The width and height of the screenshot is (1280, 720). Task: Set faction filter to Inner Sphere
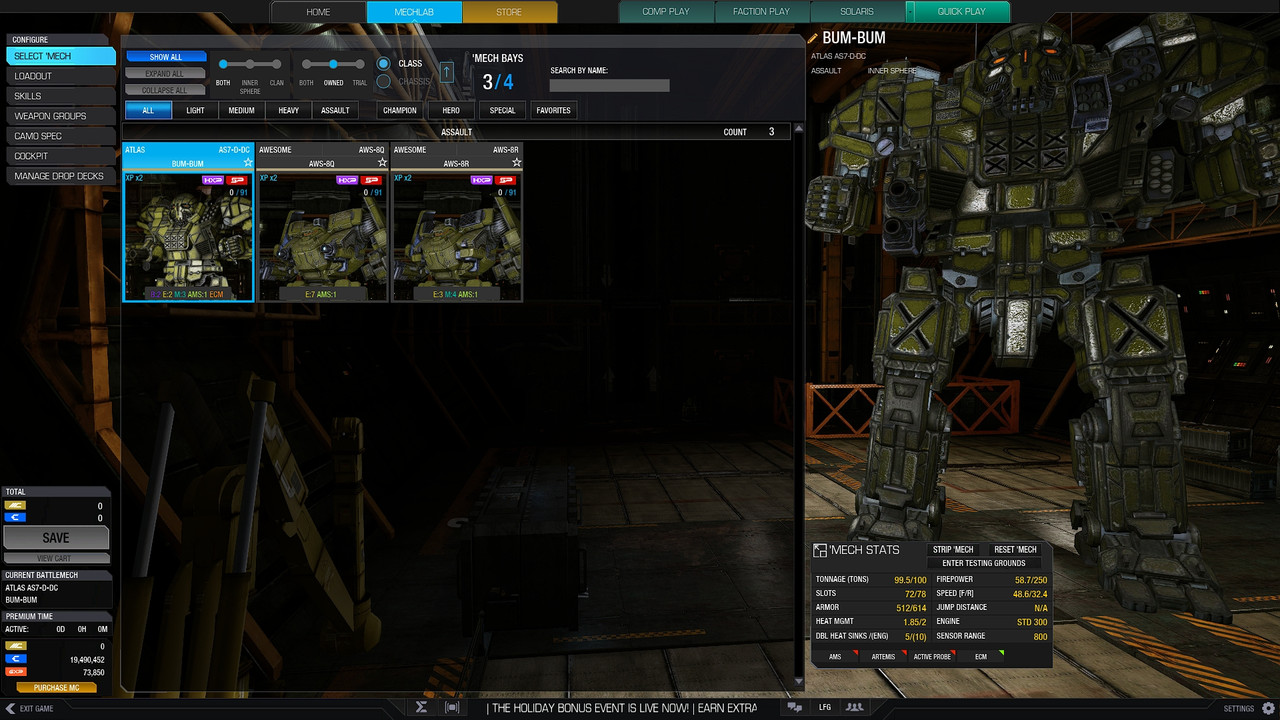coord(250,64)
